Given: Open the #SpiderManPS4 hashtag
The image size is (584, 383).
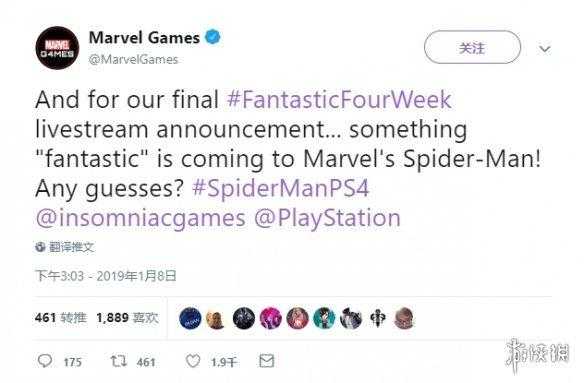Looking at the screenshot, I should tap(280, 188).
